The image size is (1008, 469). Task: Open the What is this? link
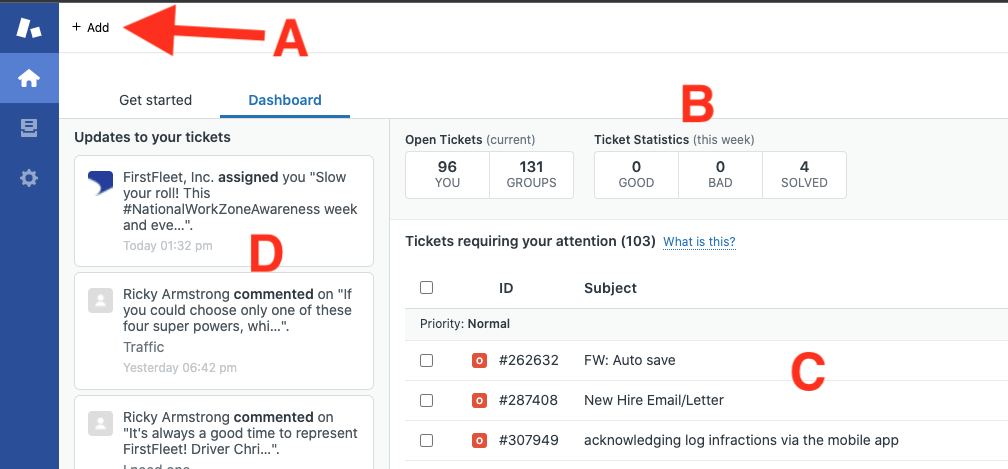pyautogui.click(x=699, y=242)
